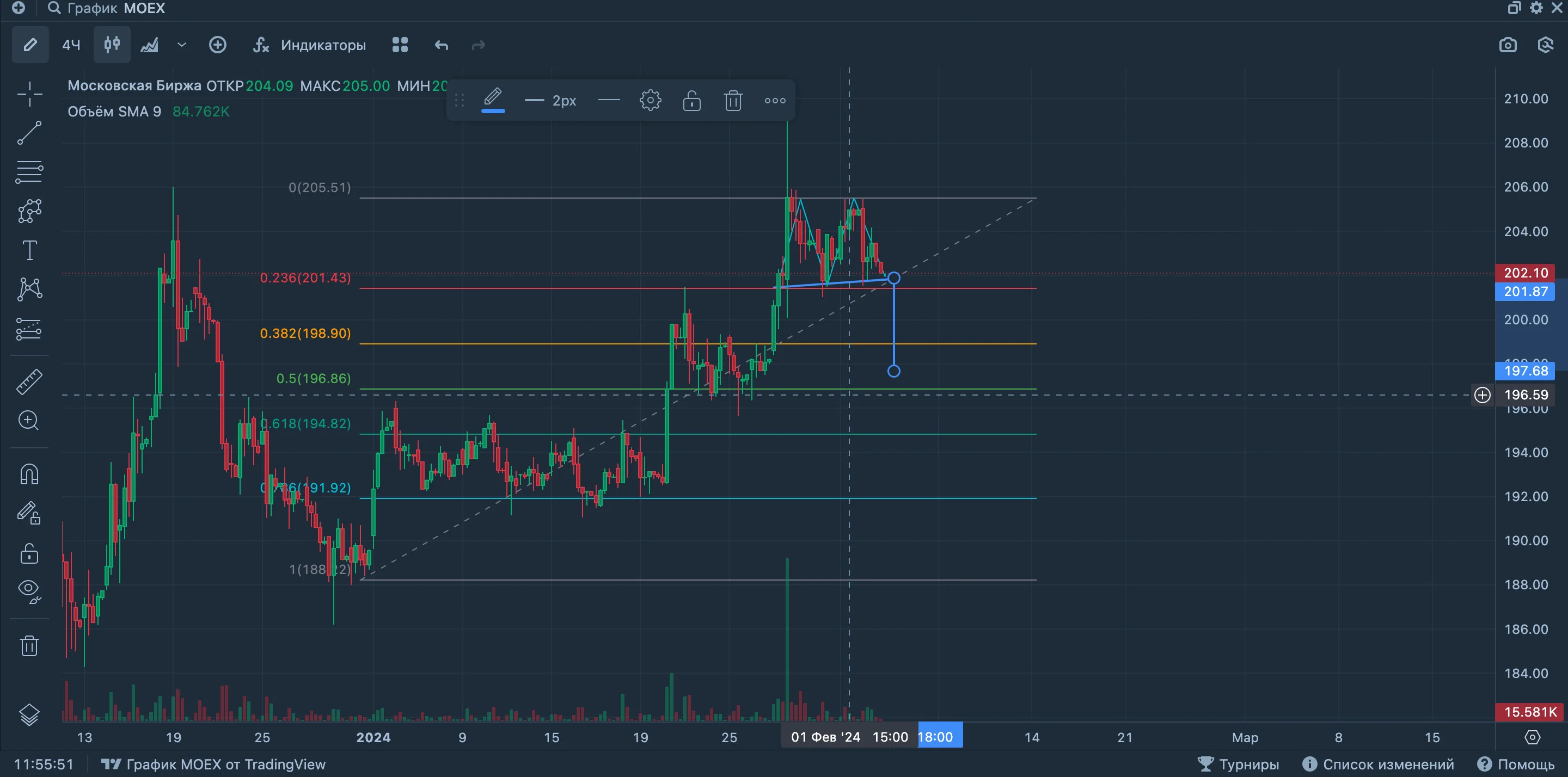Click the График MOEX symbol search
This screenshot has height=777, width=1568.
[107, 9]
